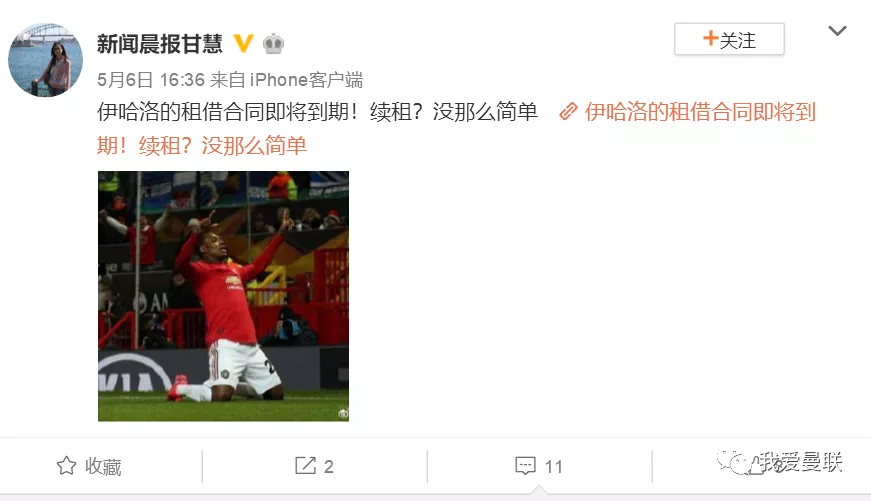Click the repost count 2
Screen dimensions: 871x501
point(328,466)
